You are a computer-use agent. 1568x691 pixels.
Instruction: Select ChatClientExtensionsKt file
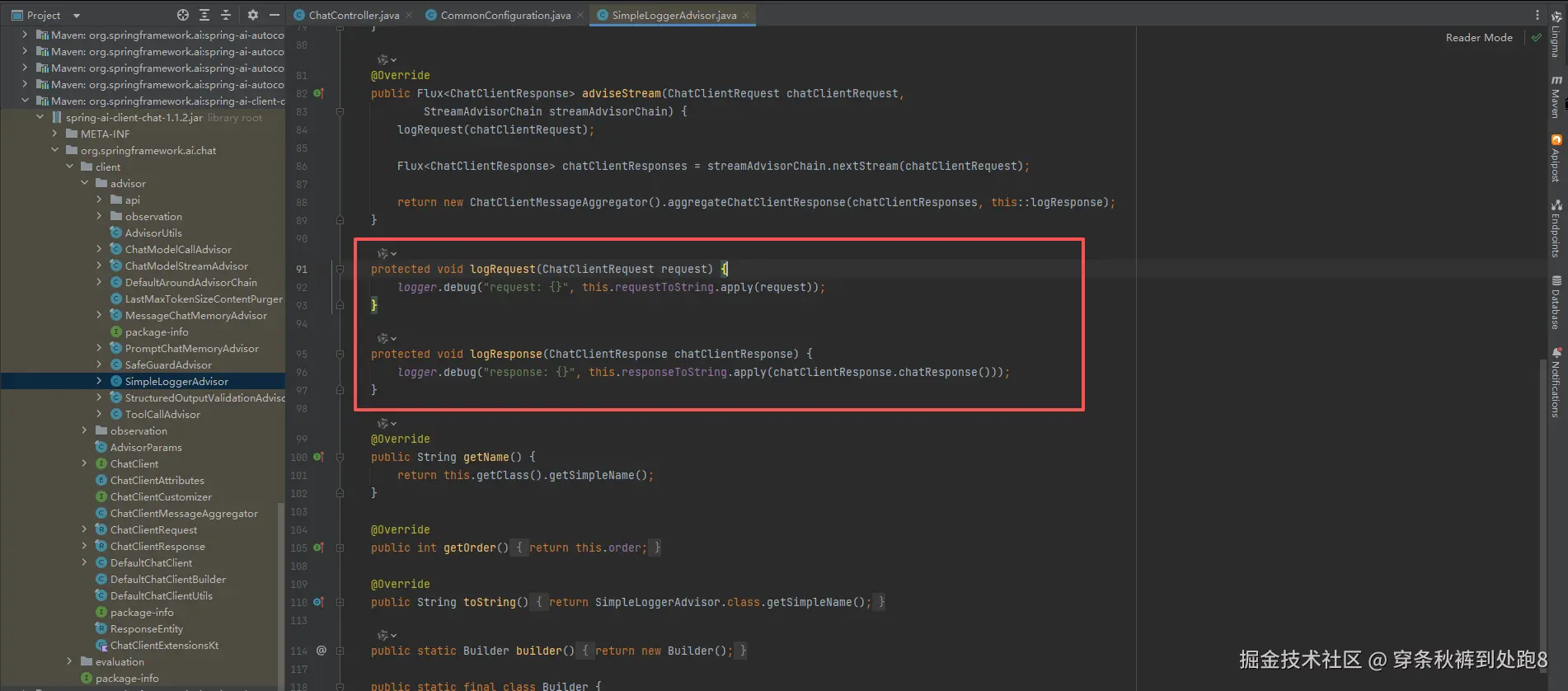click(164, 645)
